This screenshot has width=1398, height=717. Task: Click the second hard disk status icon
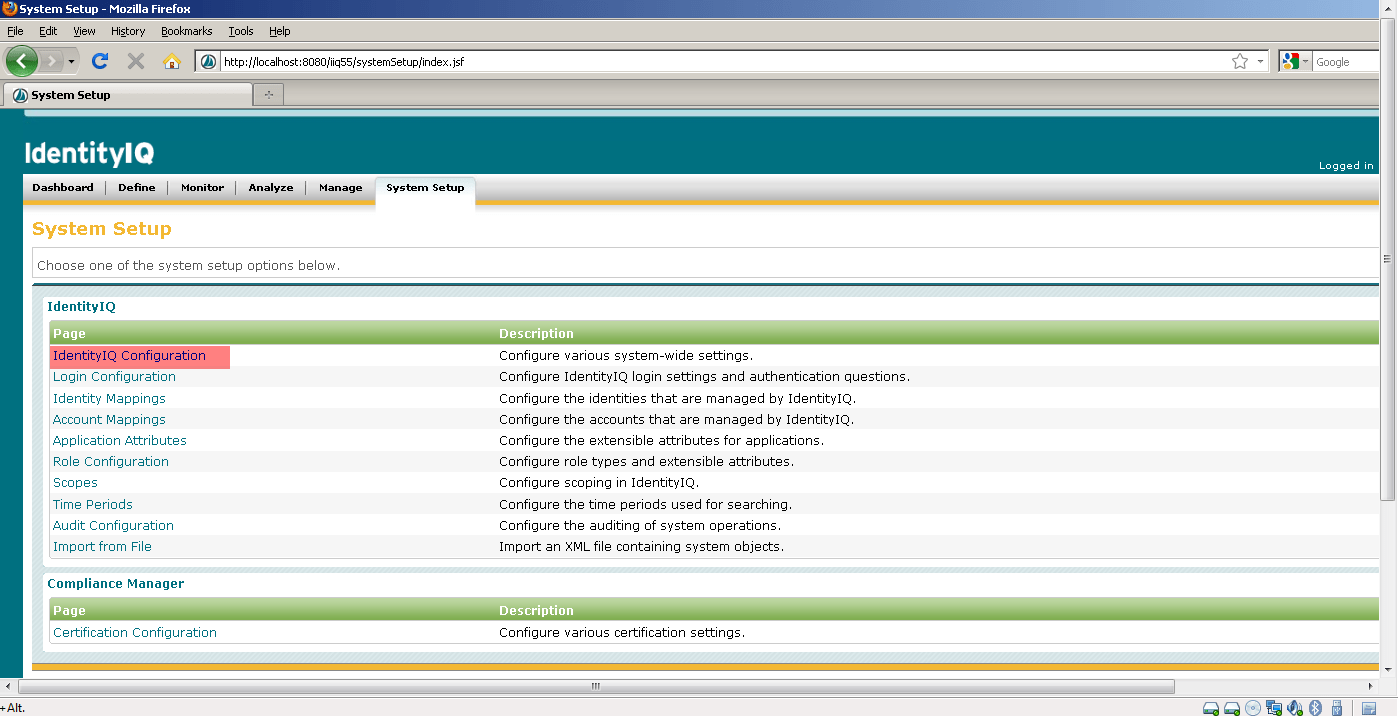pyautogui.click(x=1232, y=708)
